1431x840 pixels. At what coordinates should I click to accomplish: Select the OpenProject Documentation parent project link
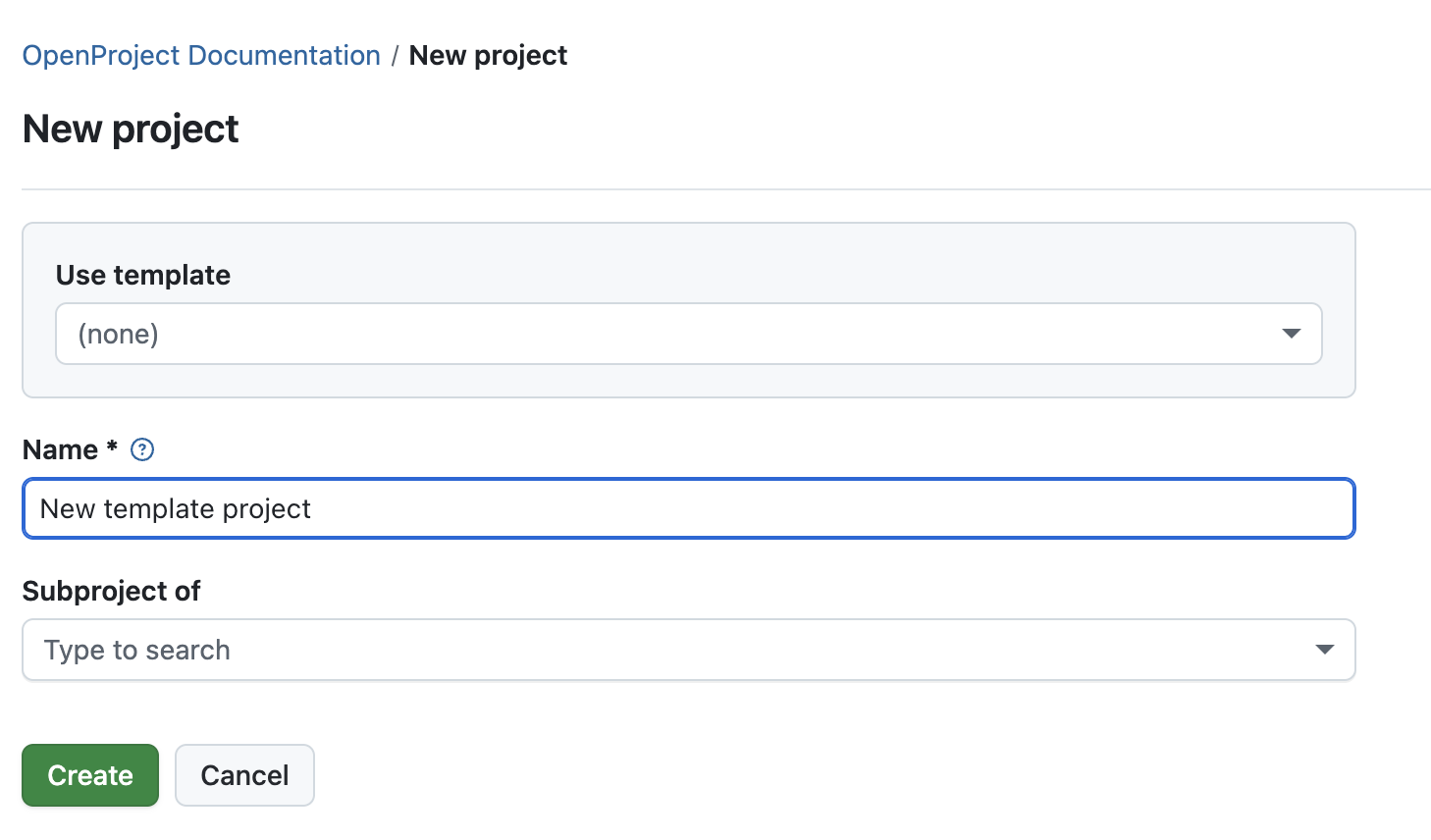tap(201, 55)
